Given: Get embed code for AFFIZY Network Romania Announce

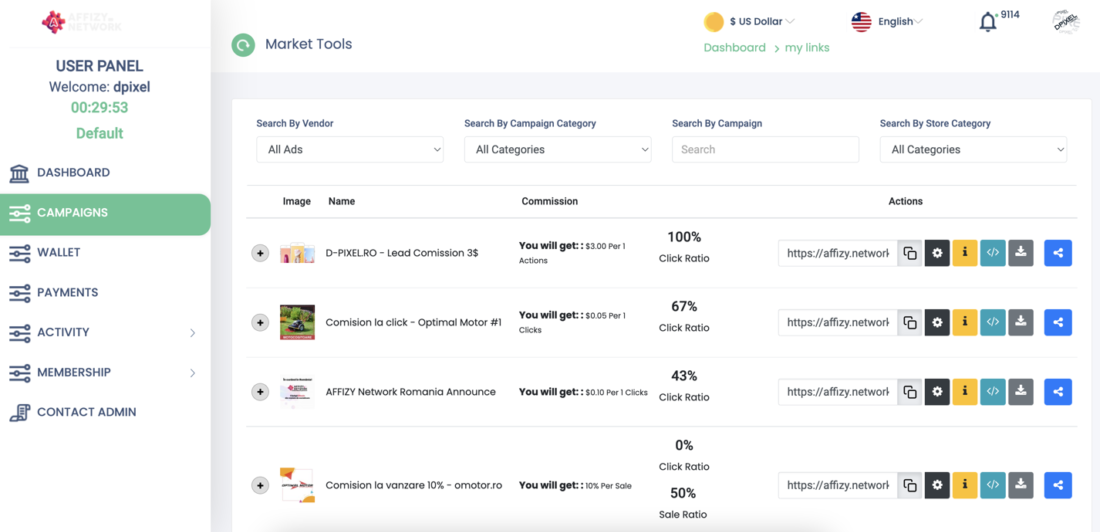Looking at the screenshot, I should 993,392.
